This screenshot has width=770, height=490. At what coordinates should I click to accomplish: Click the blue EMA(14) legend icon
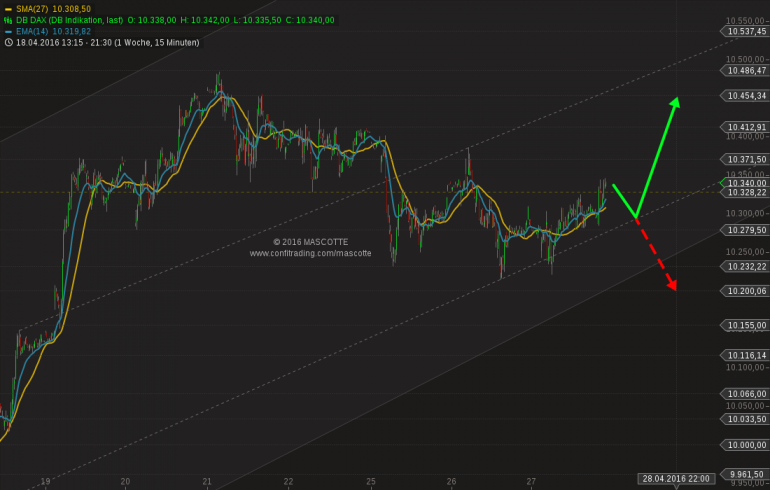pos(8,31)
